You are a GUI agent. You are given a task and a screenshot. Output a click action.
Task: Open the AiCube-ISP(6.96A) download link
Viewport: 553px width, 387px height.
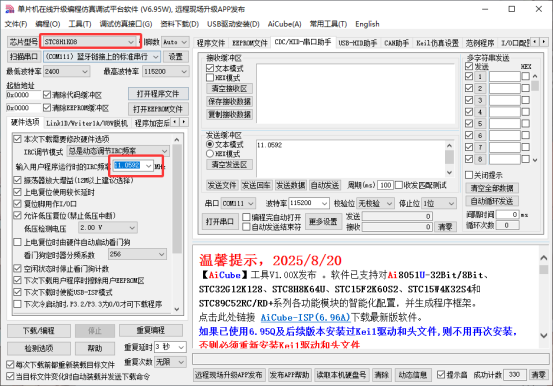pos(305,318)
